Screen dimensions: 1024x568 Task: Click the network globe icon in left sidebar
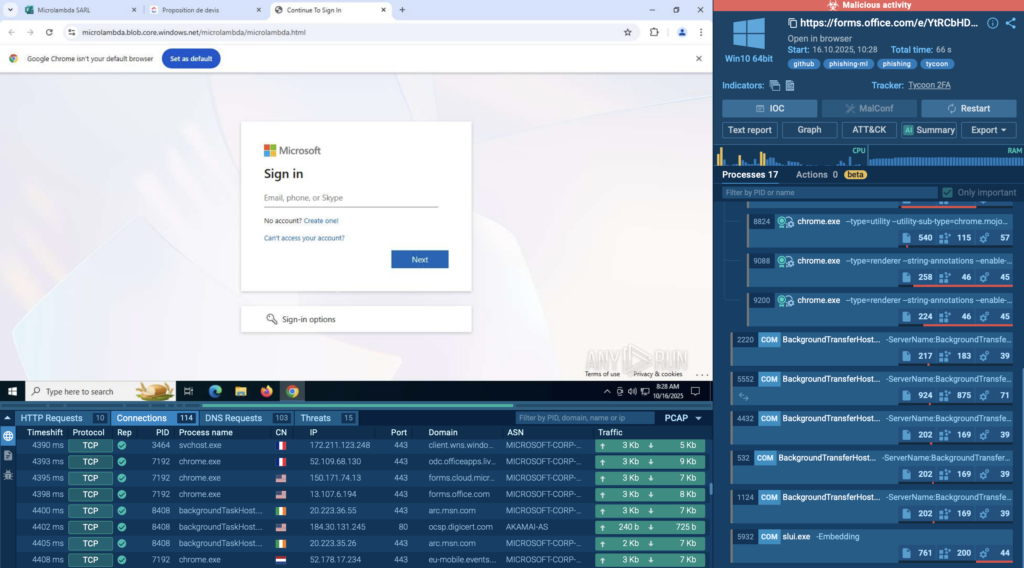(8, 436)
